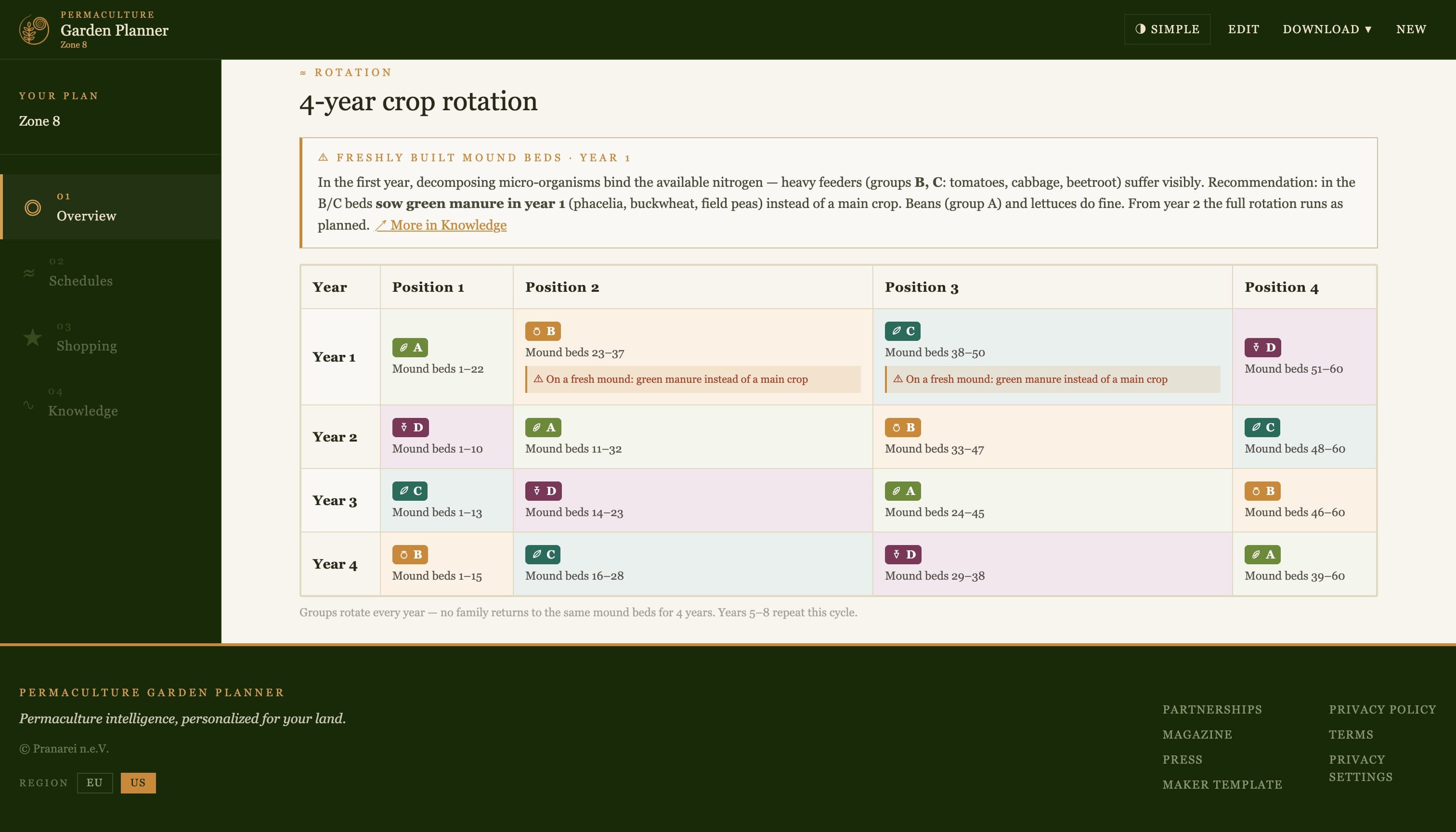Open the PRIVACY POLICY footer link
Image resolution: width=1456 pixels, height=832 pixels.
point(1382,709)
